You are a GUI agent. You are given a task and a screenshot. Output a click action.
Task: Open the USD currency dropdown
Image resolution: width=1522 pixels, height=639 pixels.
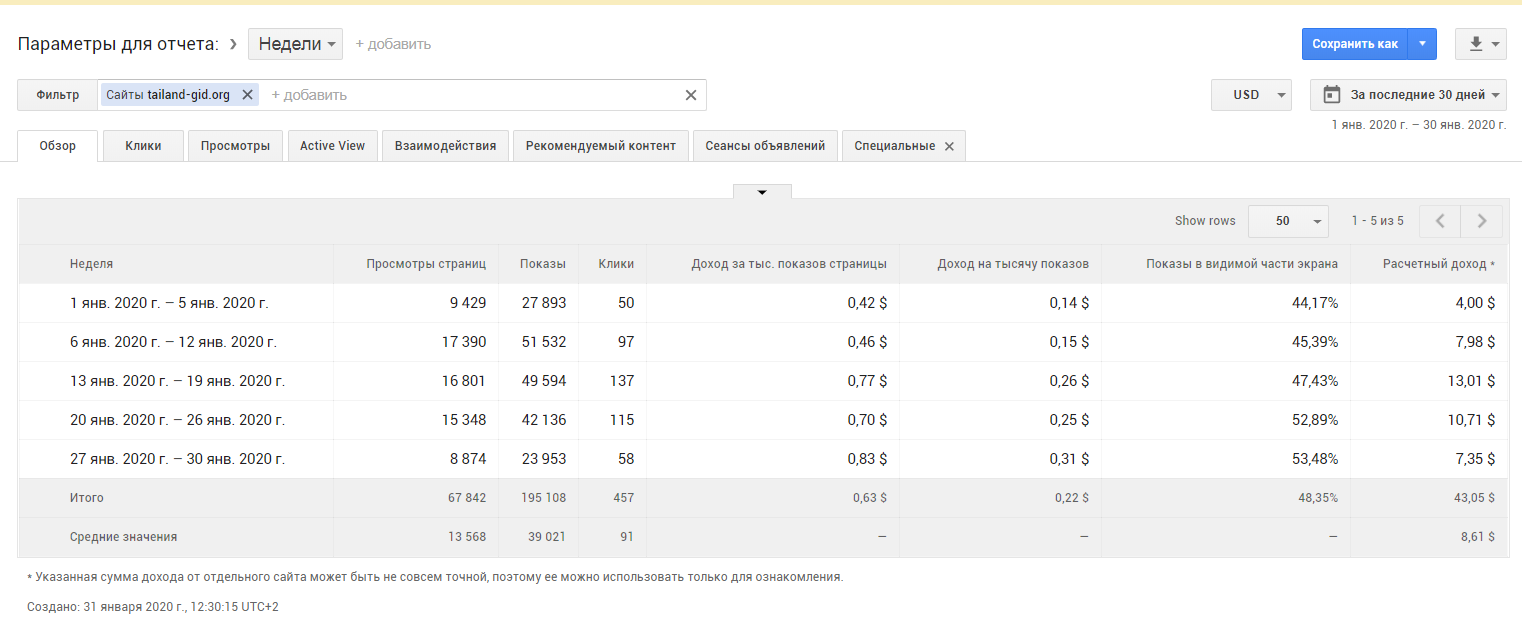(x=1251, y=95)
